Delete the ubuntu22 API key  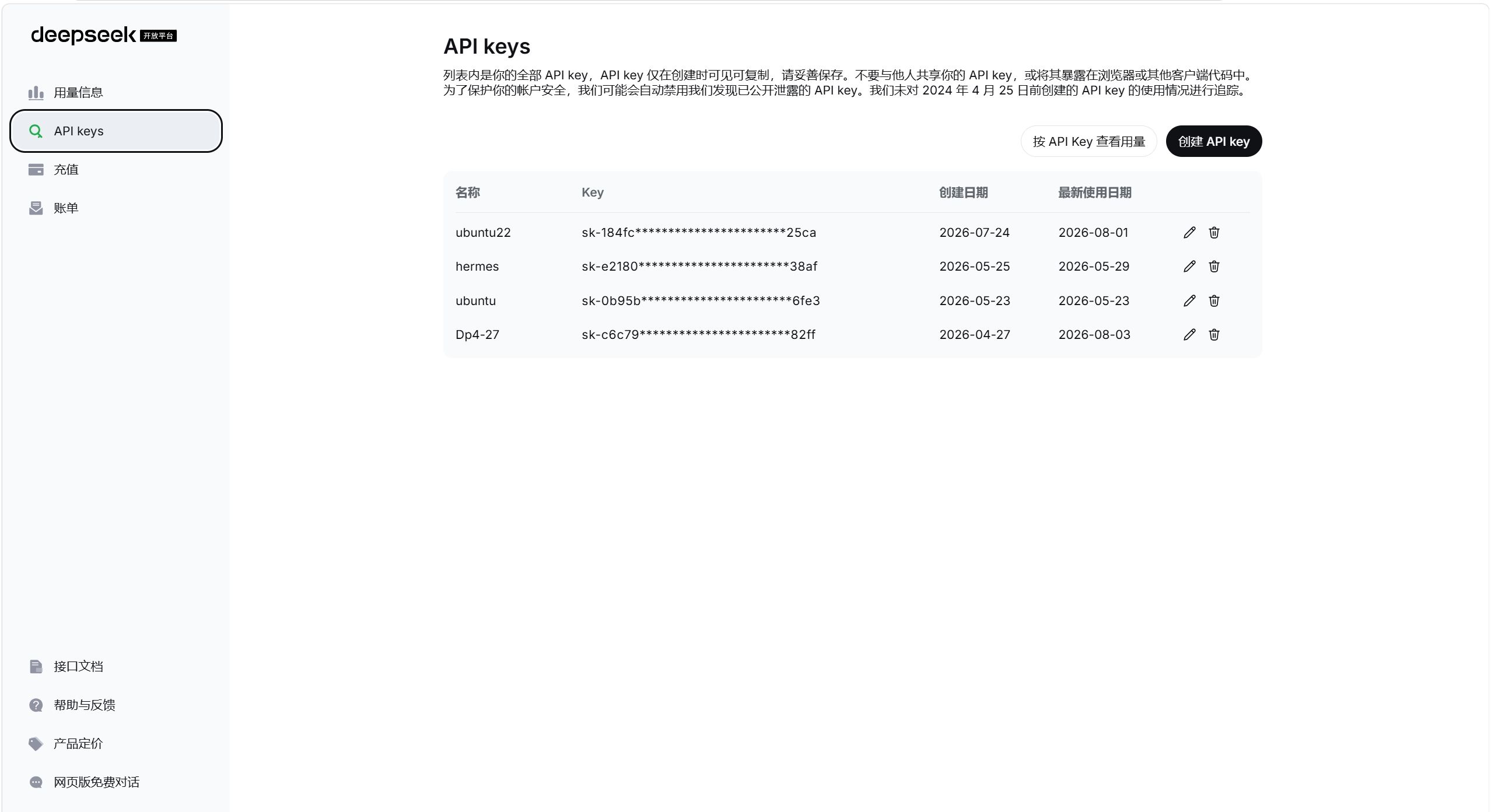[x=1214, y=233]
